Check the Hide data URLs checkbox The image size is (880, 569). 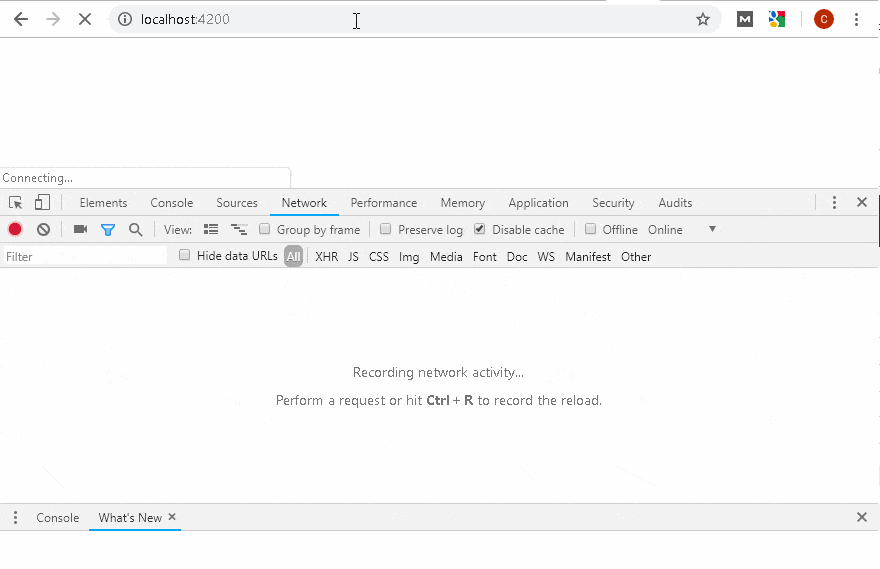tap(184, 256)
